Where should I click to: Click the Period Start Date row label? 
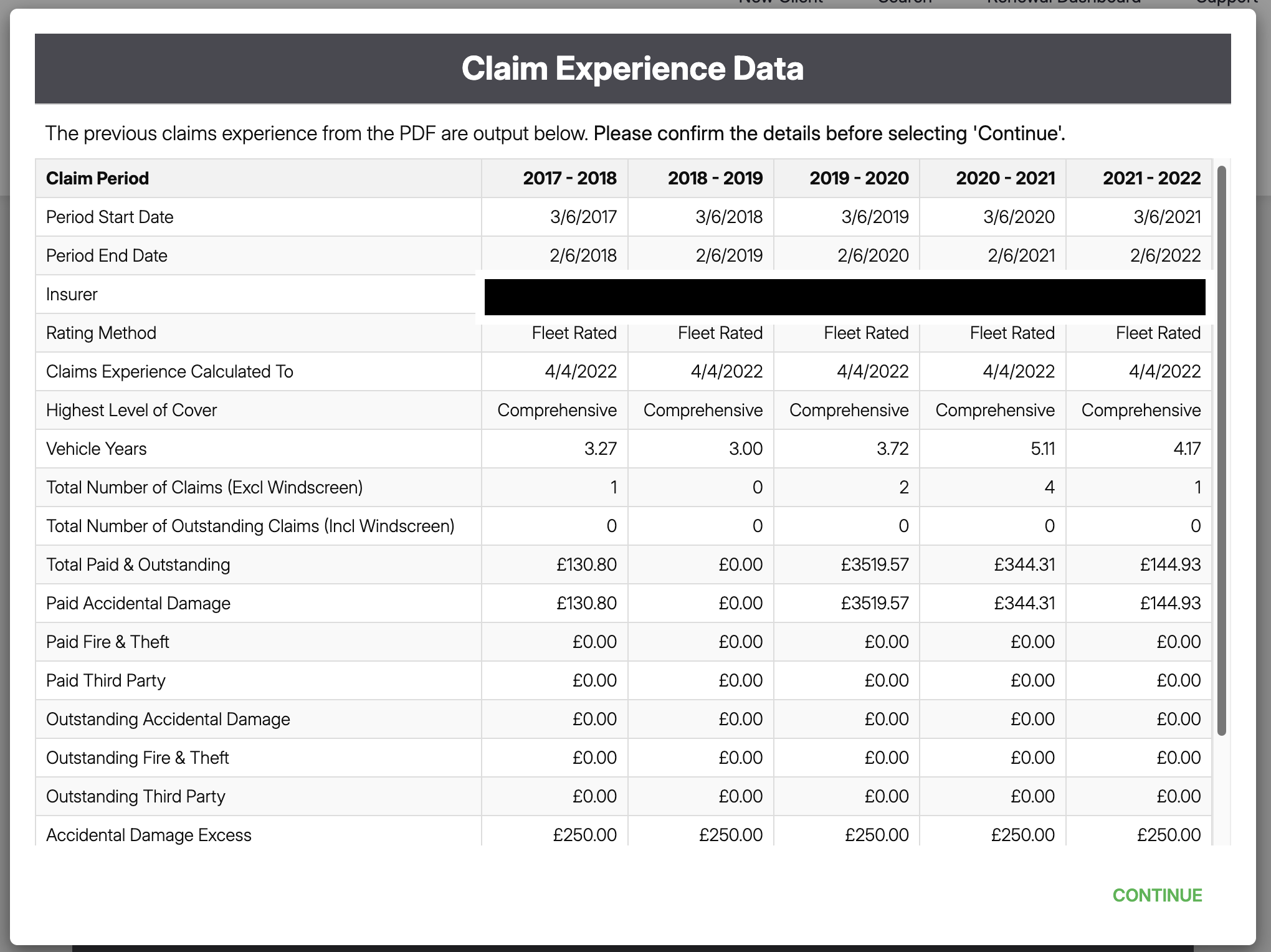point(110,217)
